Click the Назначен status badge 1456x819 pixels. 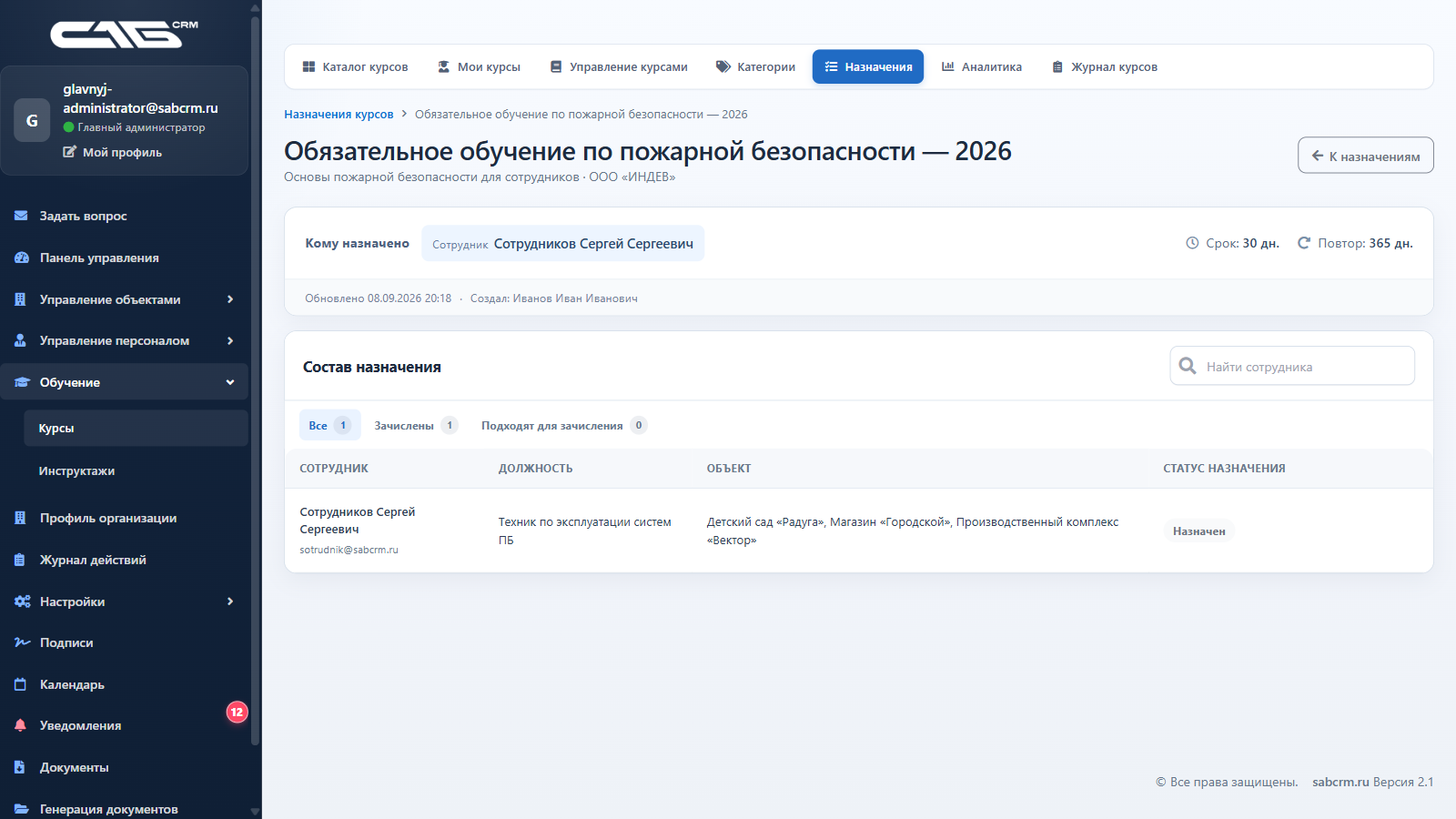(1198, 531)
